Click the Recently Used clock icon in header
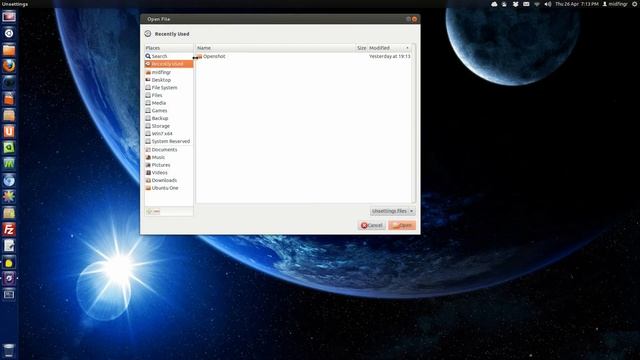Screen dimensions: 640x360 click(x=148, y=34)
